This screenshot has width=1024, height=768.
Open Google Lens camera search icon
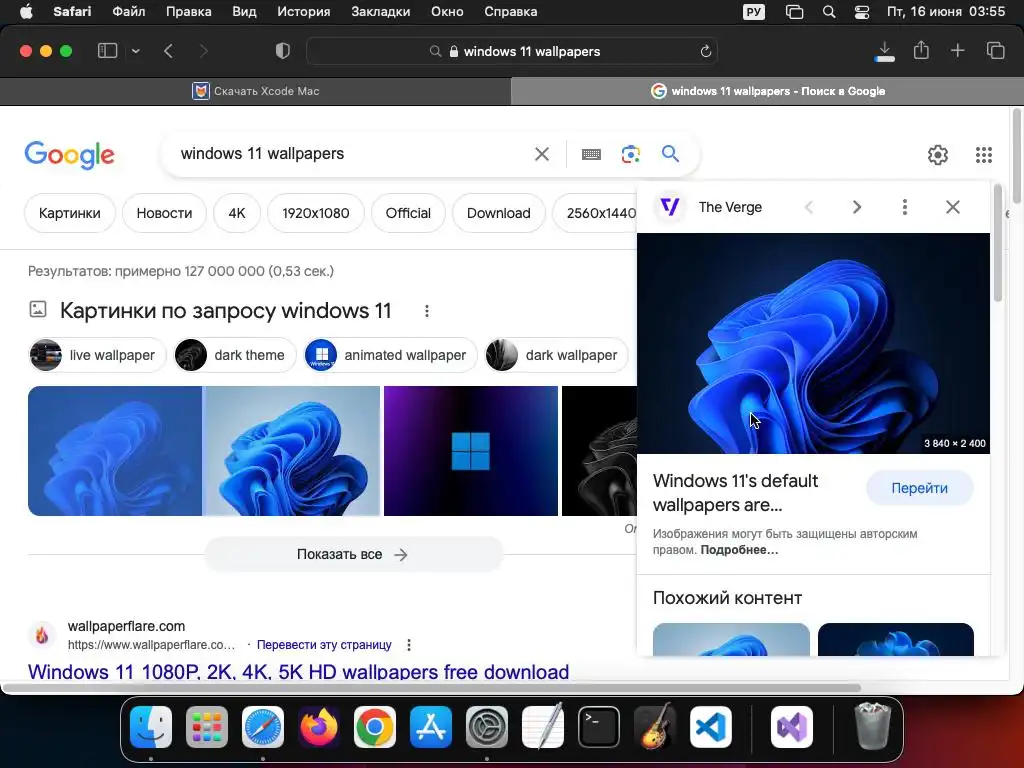click(630, 154)
